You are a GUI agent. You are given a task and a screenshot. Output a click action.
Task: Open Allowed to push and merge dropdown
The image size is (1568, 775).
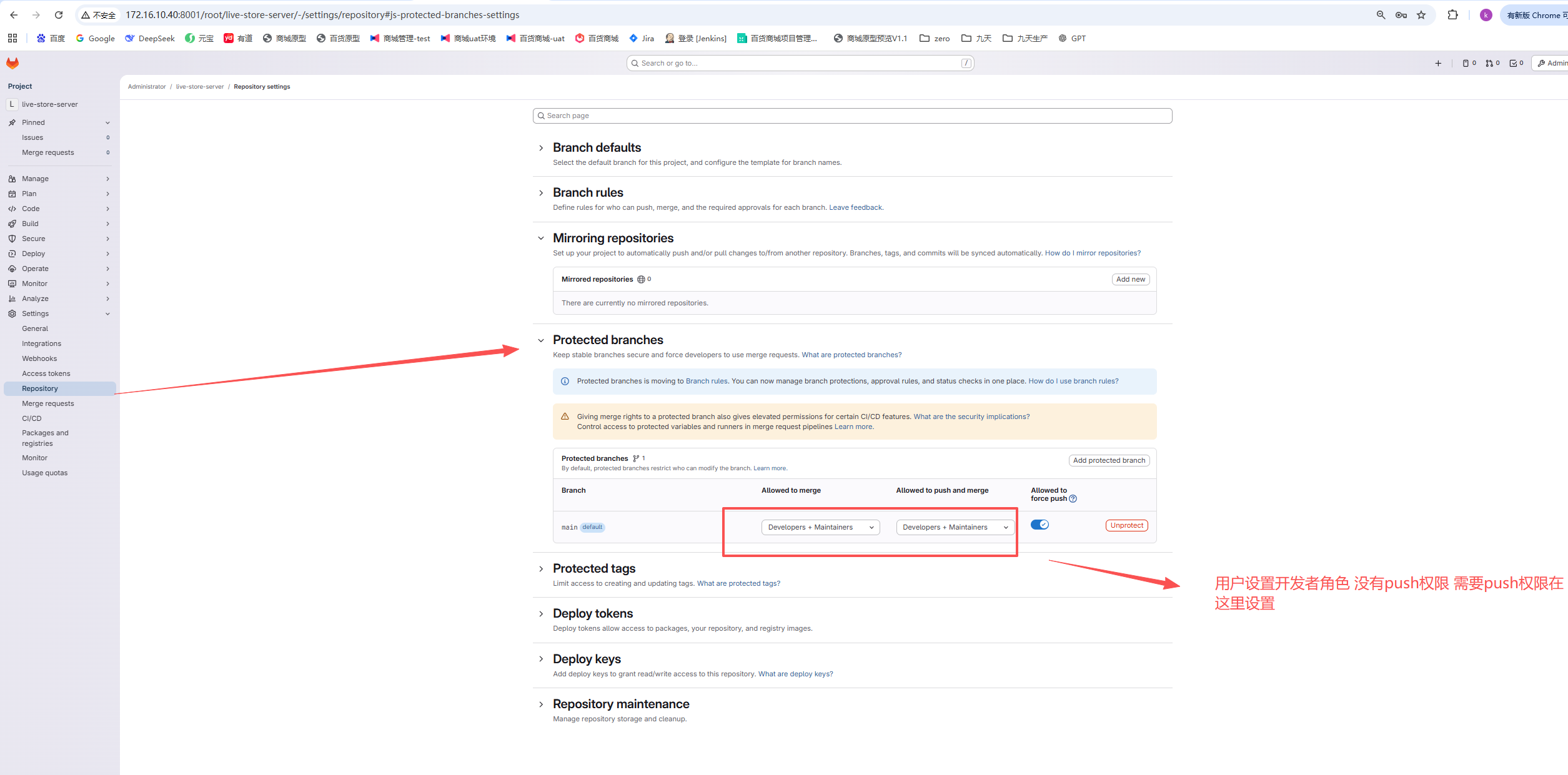click(x=955, y=527)
